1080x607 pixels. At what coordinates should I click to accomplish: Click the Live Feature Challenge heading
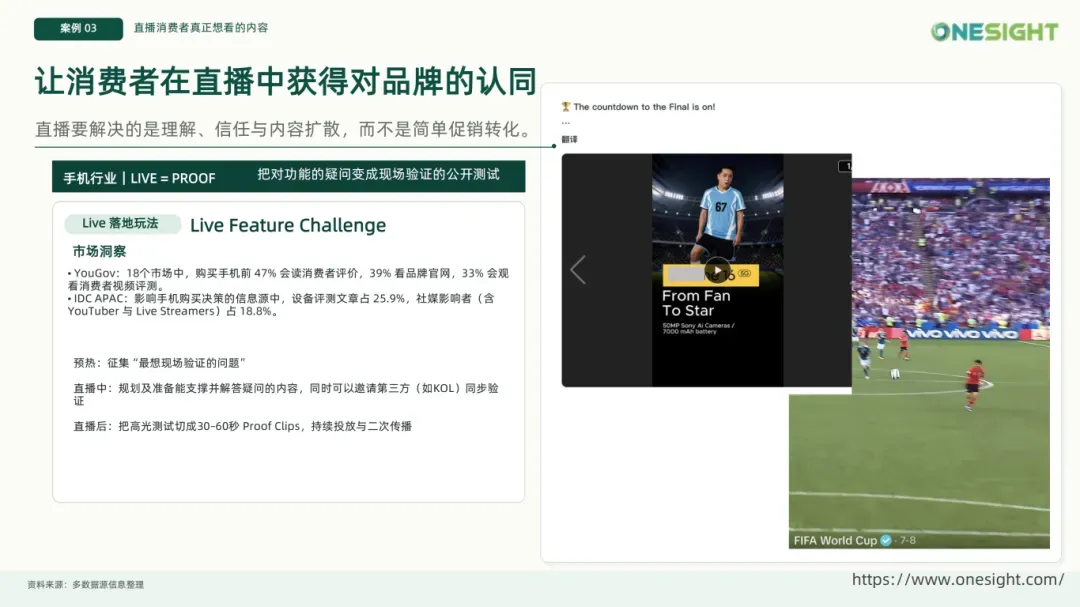click(288, 225)
